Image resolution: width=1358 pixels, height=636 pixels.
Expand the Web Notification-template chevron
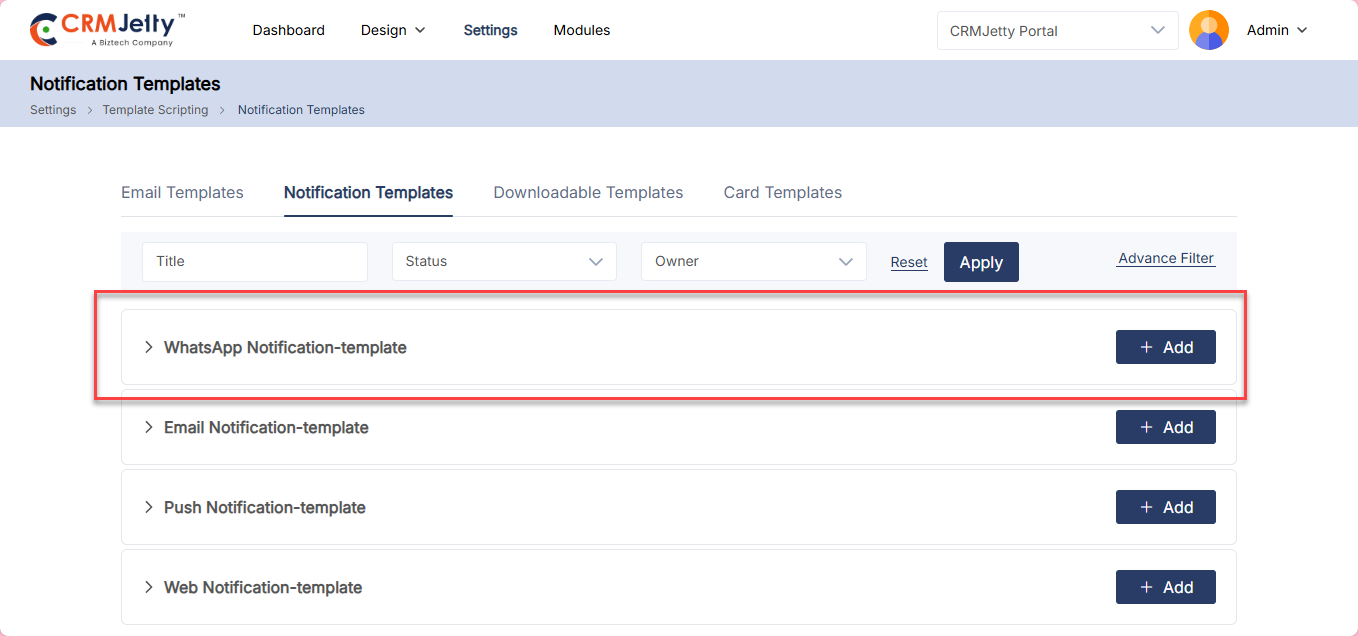click(x=149, y=587)
